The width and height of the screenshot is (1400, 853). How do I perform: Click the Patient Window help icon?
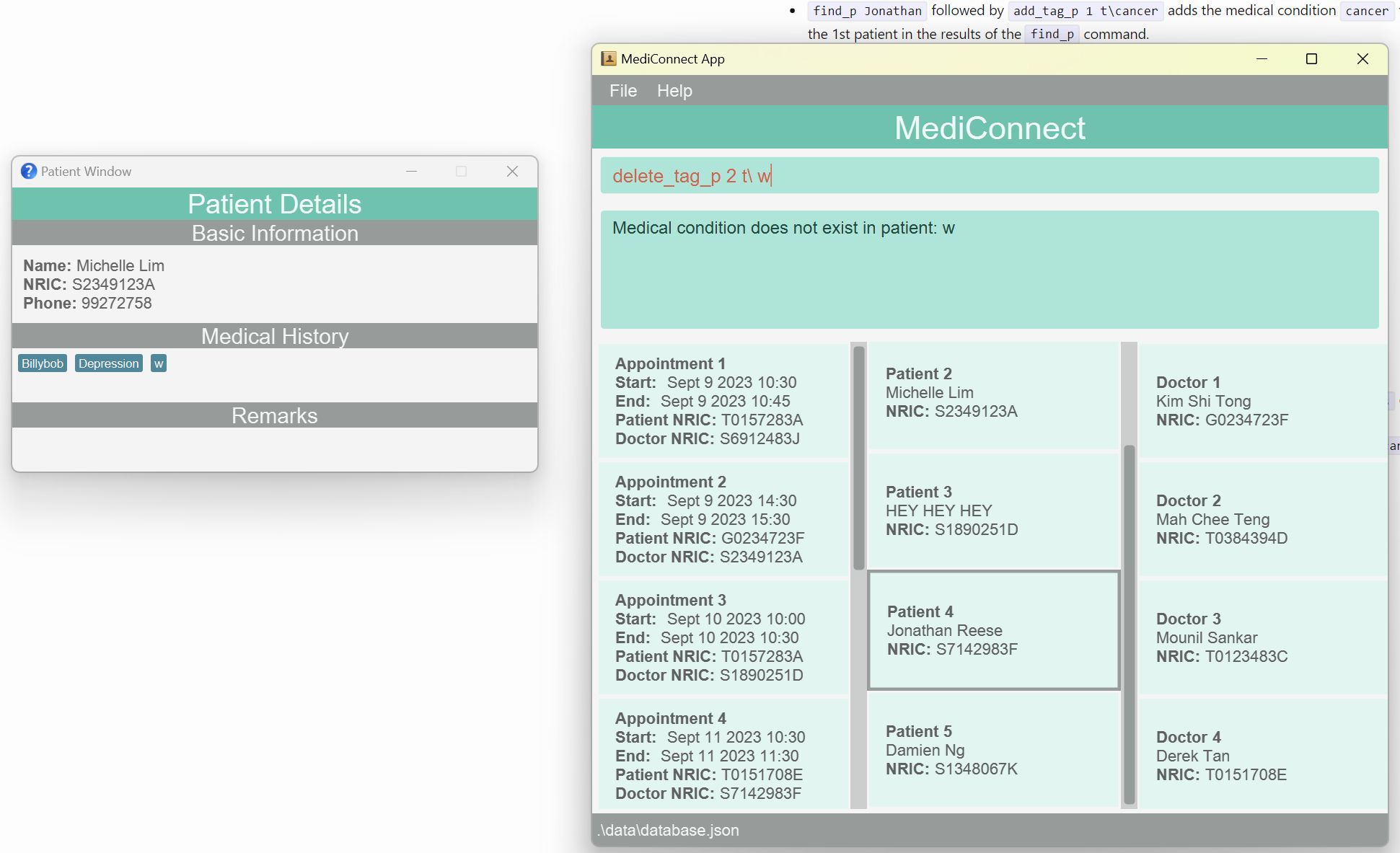click(x=29, y=171)
